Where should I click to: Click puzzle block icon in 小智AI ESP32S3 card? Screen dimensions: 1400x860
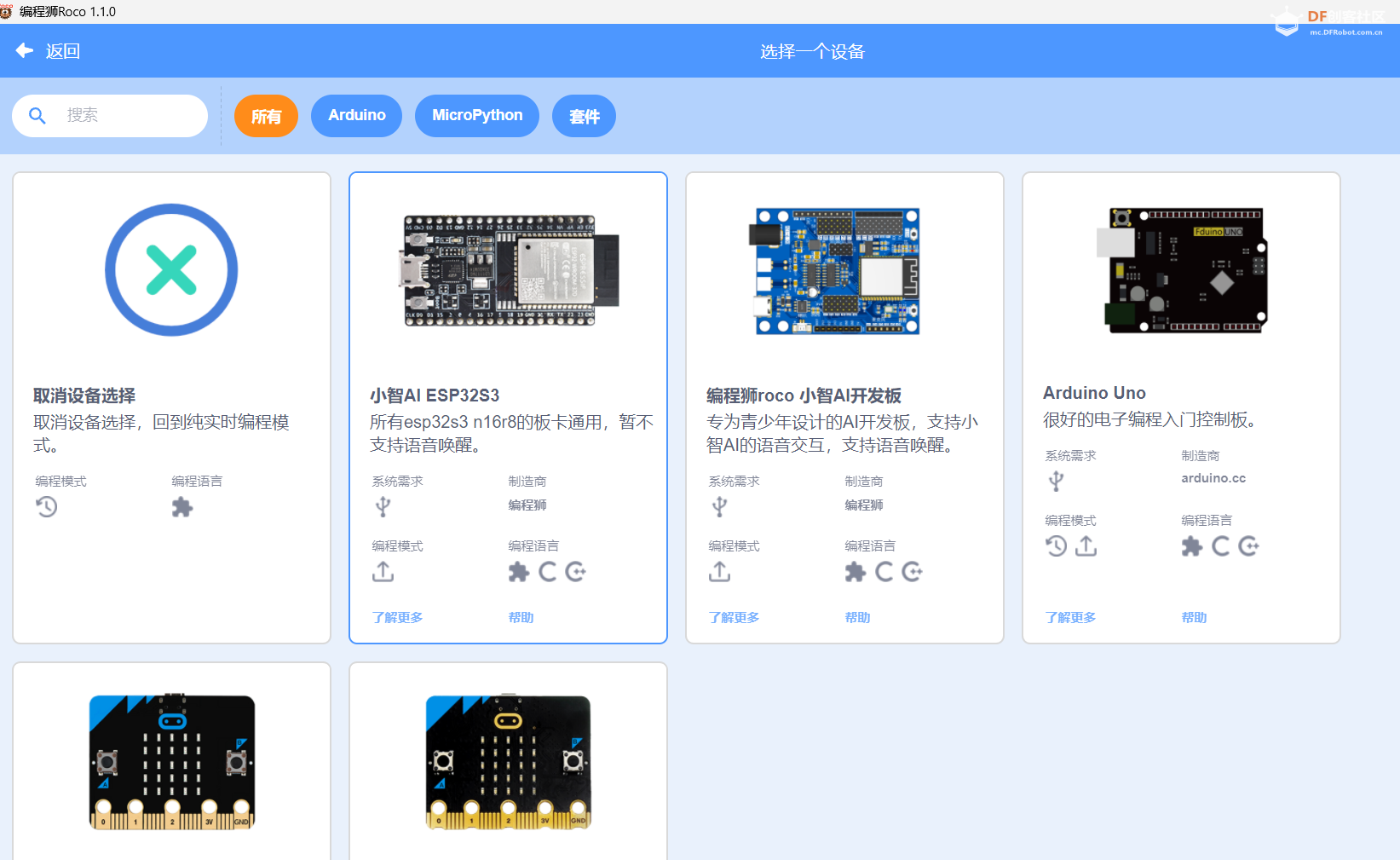coord(519,572)
